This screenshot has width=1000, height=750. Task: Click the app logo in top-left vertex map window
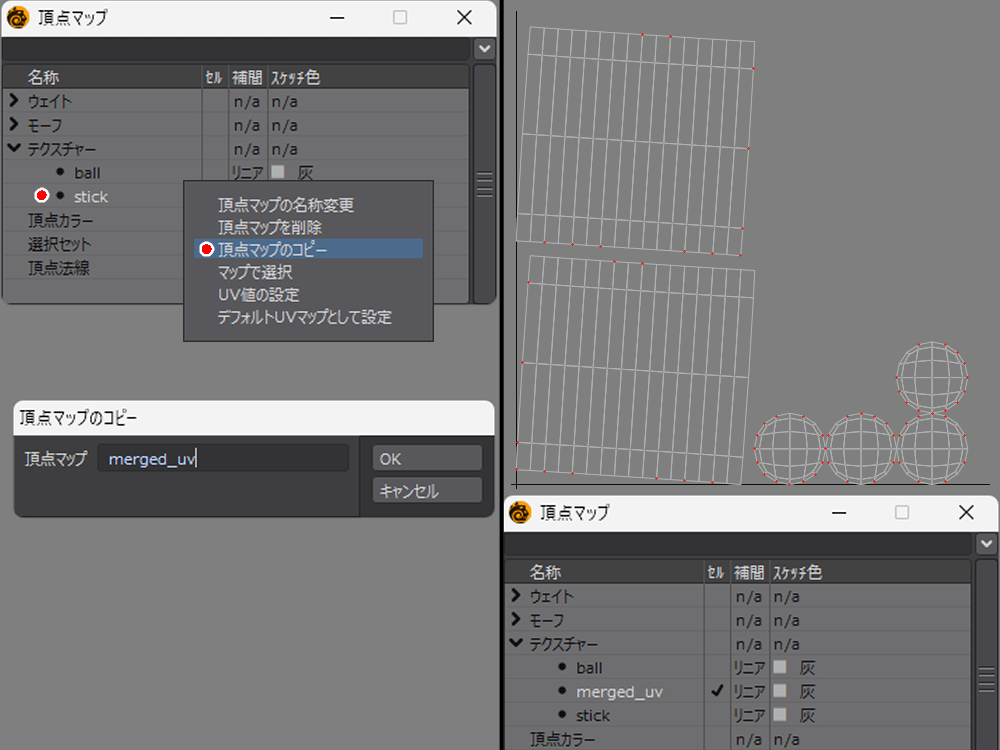pos(18,18)
